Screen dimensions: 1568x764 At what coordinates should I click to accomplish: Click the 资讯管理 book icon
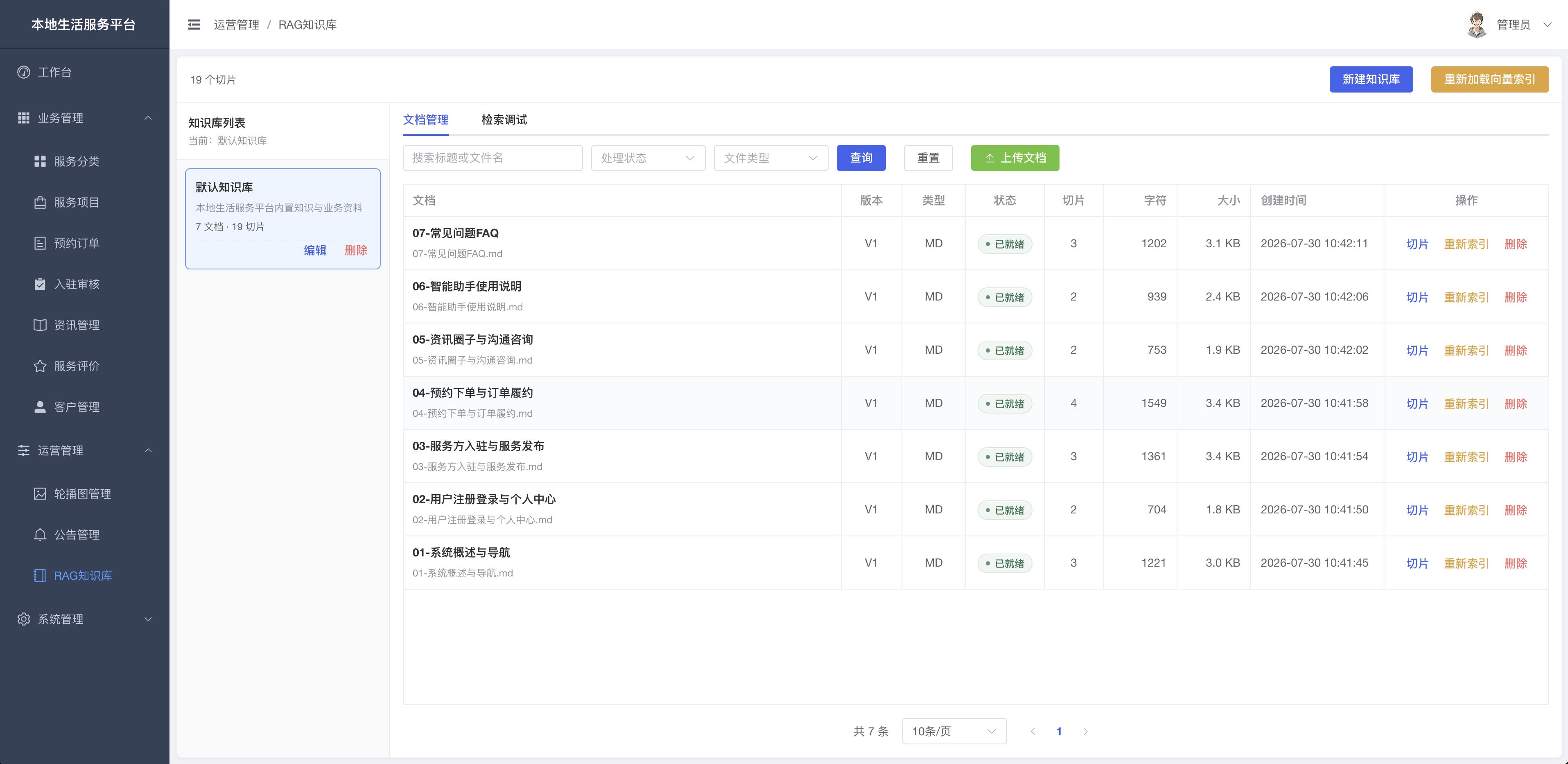tap(40, 325)
